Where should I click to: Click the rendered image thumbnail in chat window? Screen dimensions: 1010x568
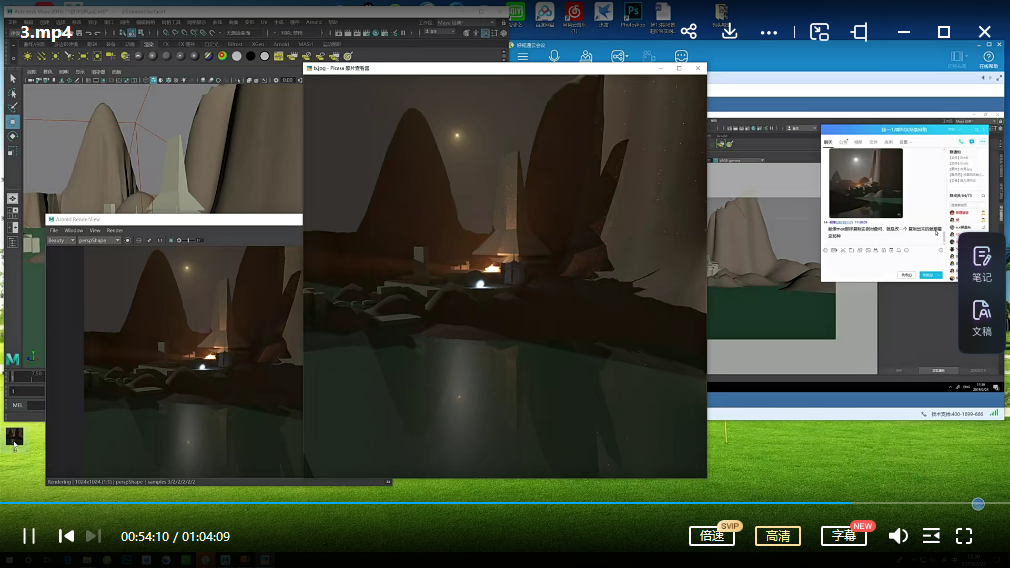pos(866,183)
